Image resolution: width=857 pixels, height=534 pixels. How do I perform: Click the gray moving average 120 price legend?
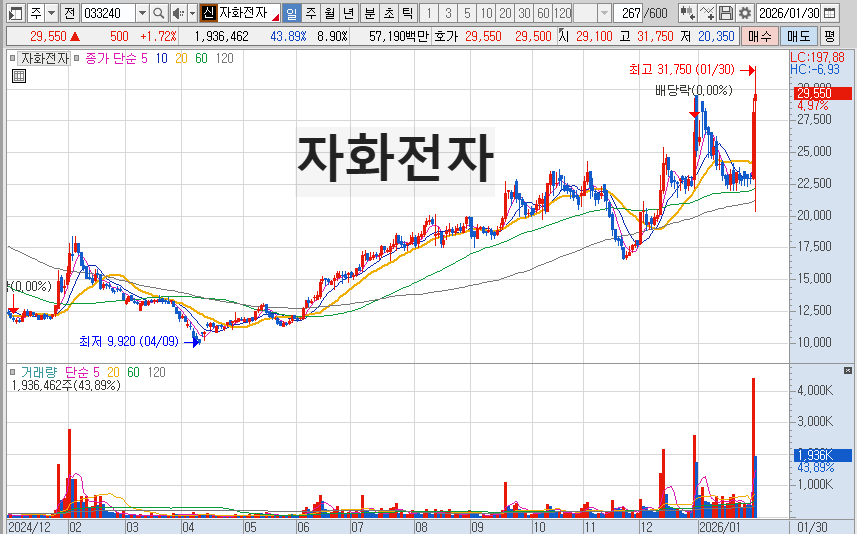pyautogui.click(x=224, y=58)
